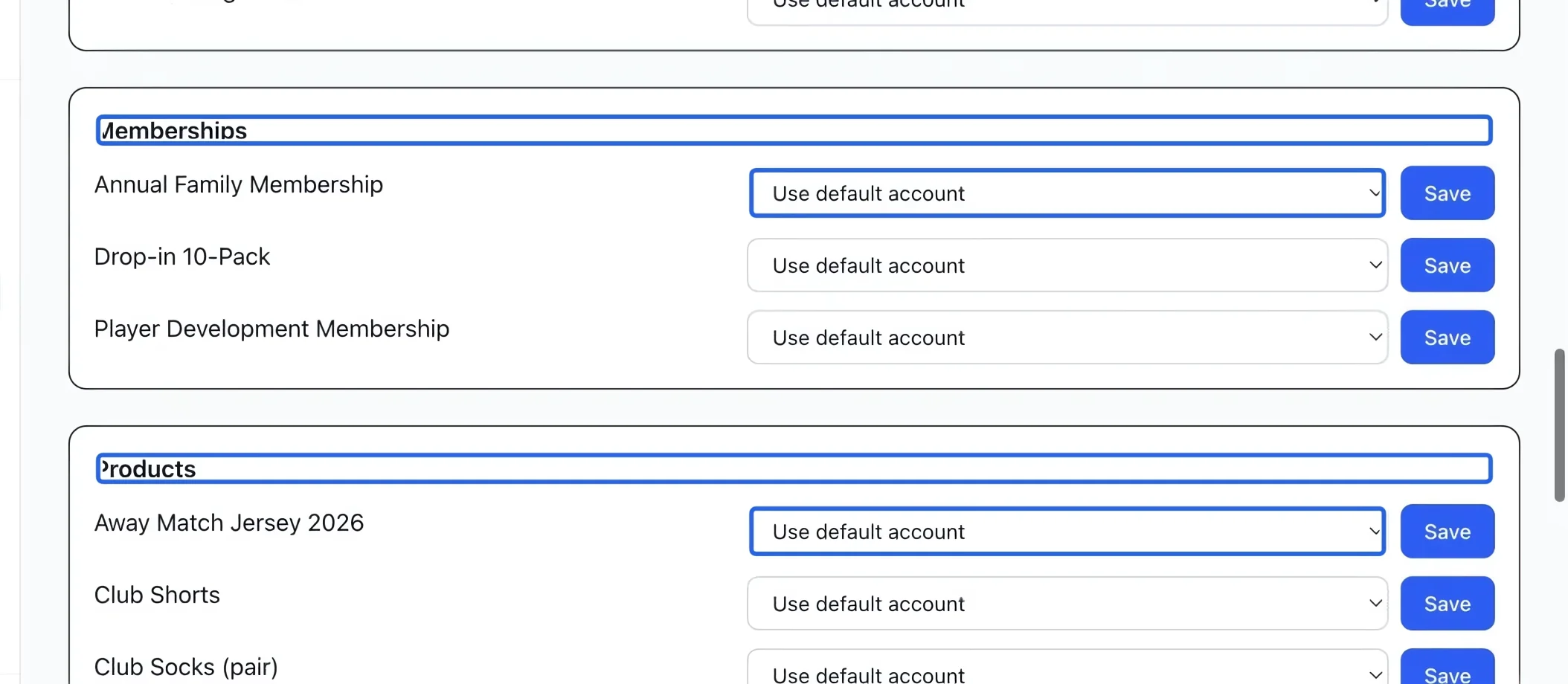Image resolution: width=1568 pixels, height=684 pixels.
Task: Click the Away Match Jersey 2026 label
Action: 229,523
